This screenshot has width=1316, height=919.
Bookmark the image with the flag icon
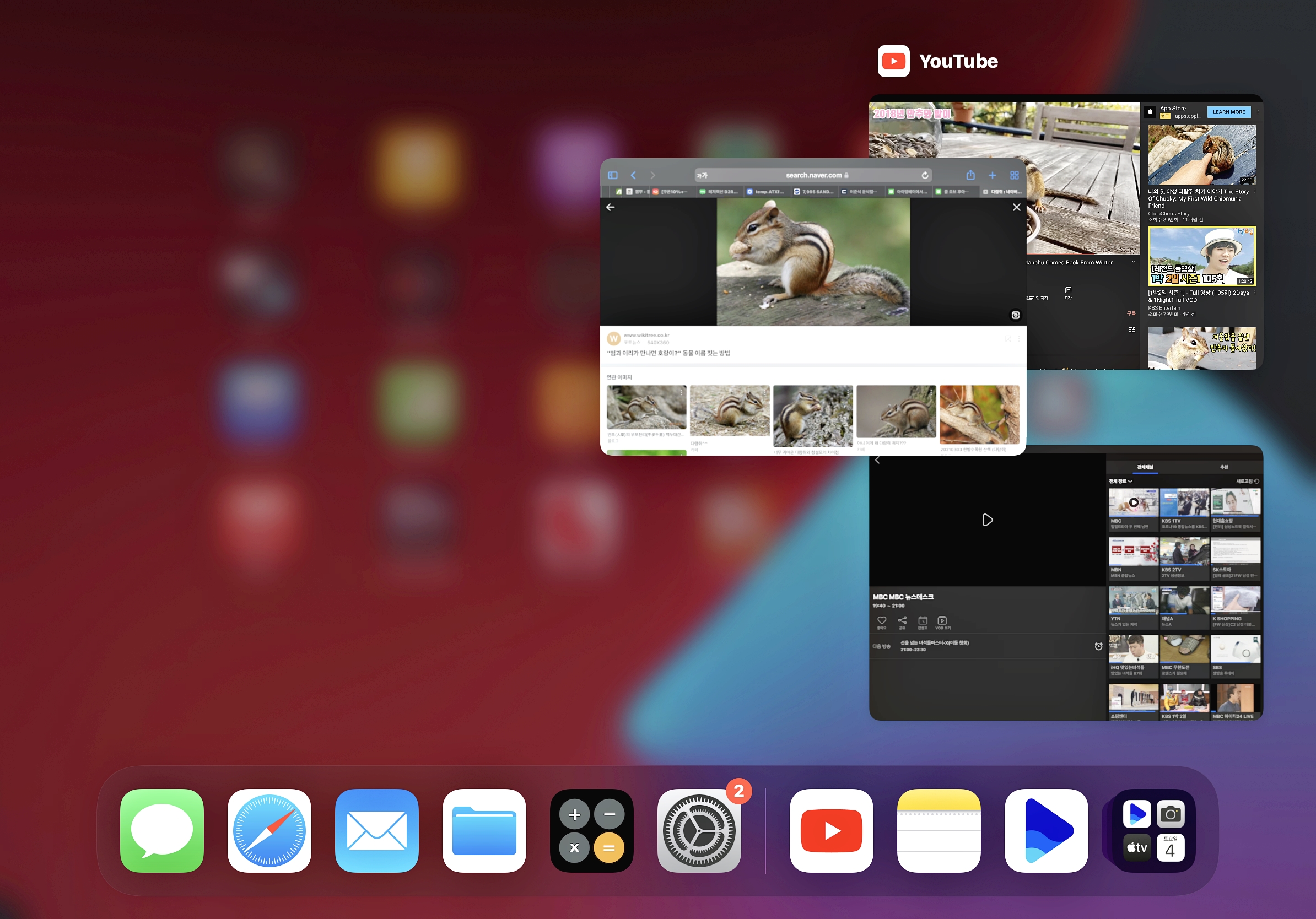(x=1007, y=340)
